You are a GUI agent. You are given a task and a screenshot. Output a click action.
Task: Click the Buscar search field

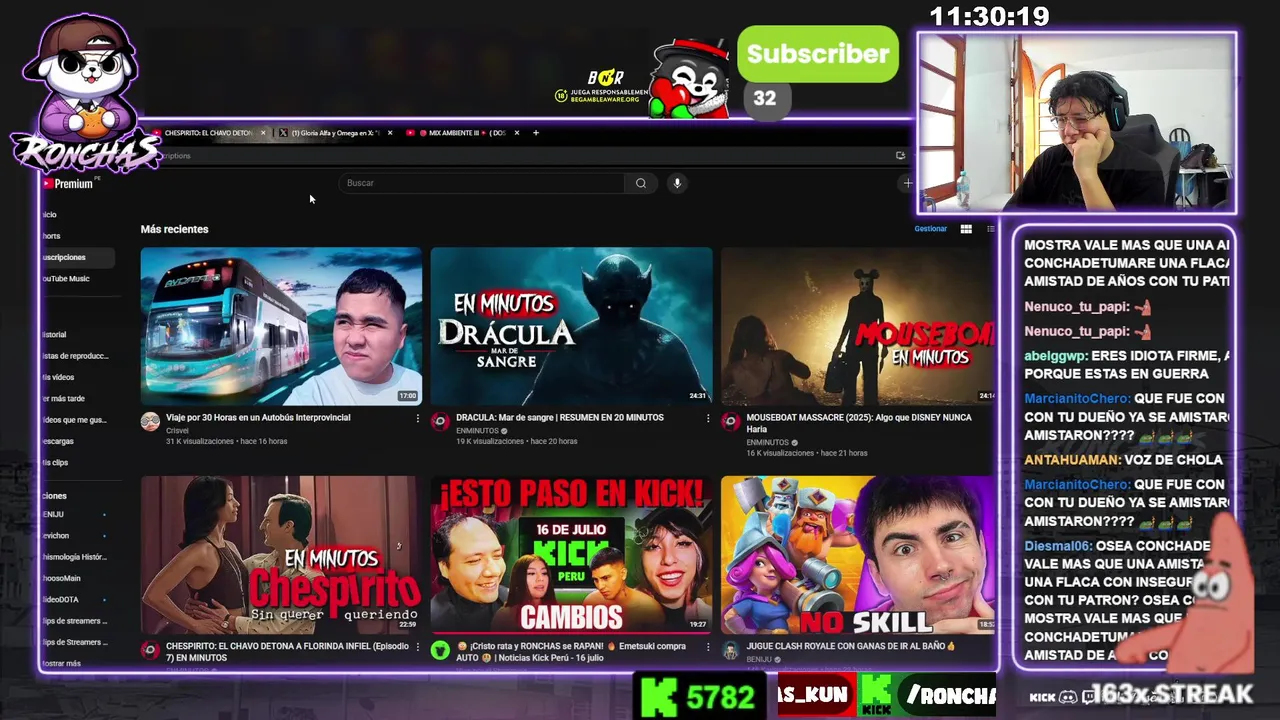click(x=482, y=183)
